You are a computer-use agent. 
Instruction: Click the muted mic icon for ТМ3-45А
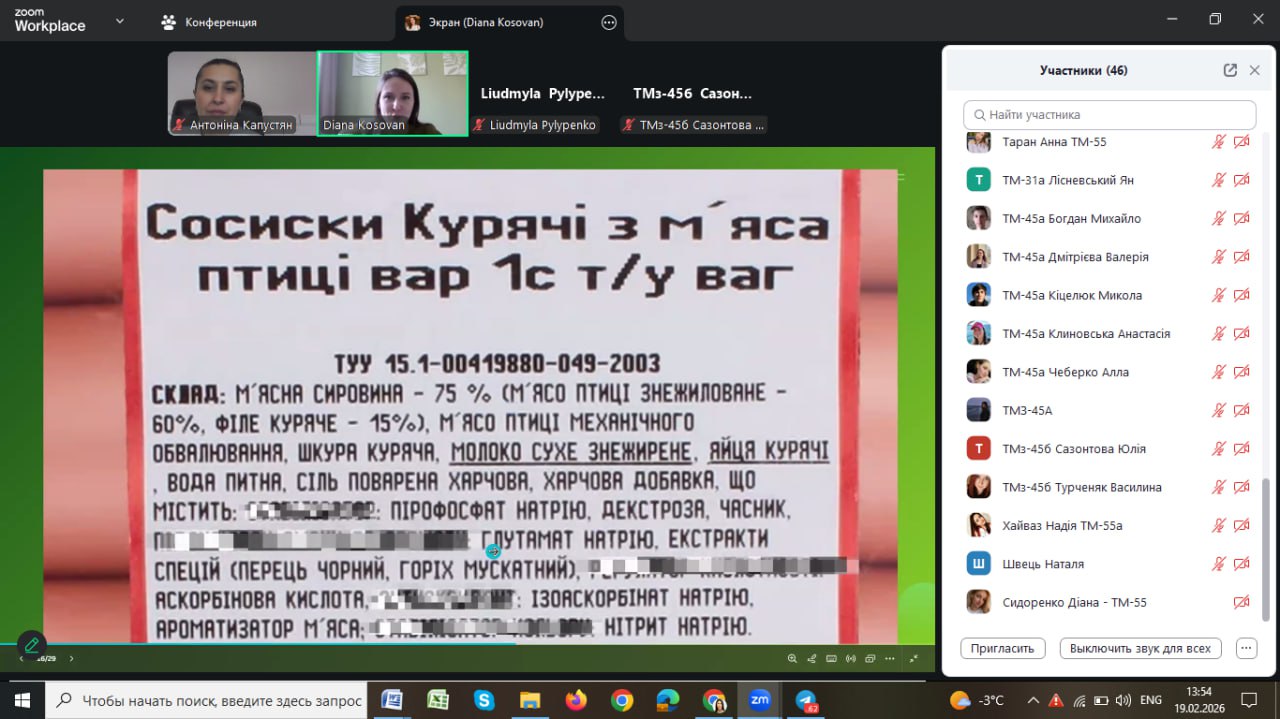pos(1218,410)
